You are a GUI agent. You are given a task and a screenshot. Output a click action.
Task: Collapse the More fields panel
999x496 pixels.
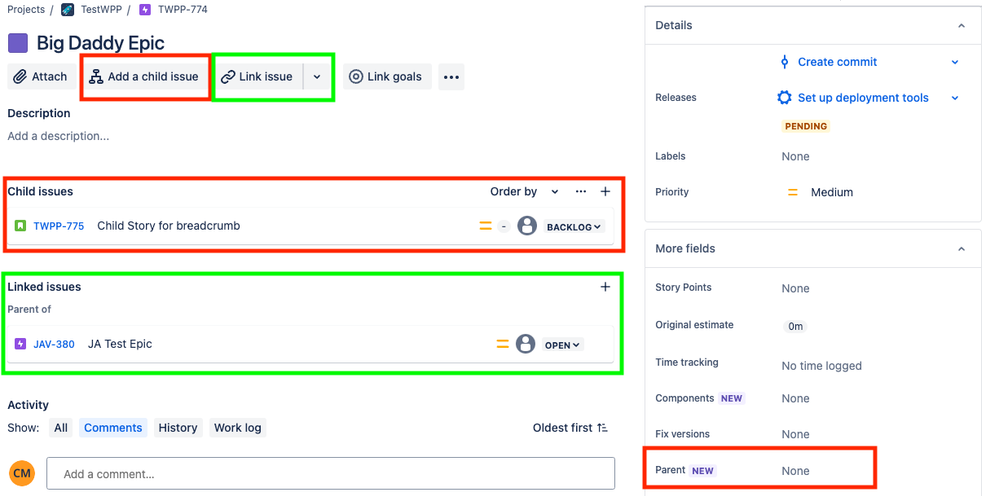click(x=961, y=249)
